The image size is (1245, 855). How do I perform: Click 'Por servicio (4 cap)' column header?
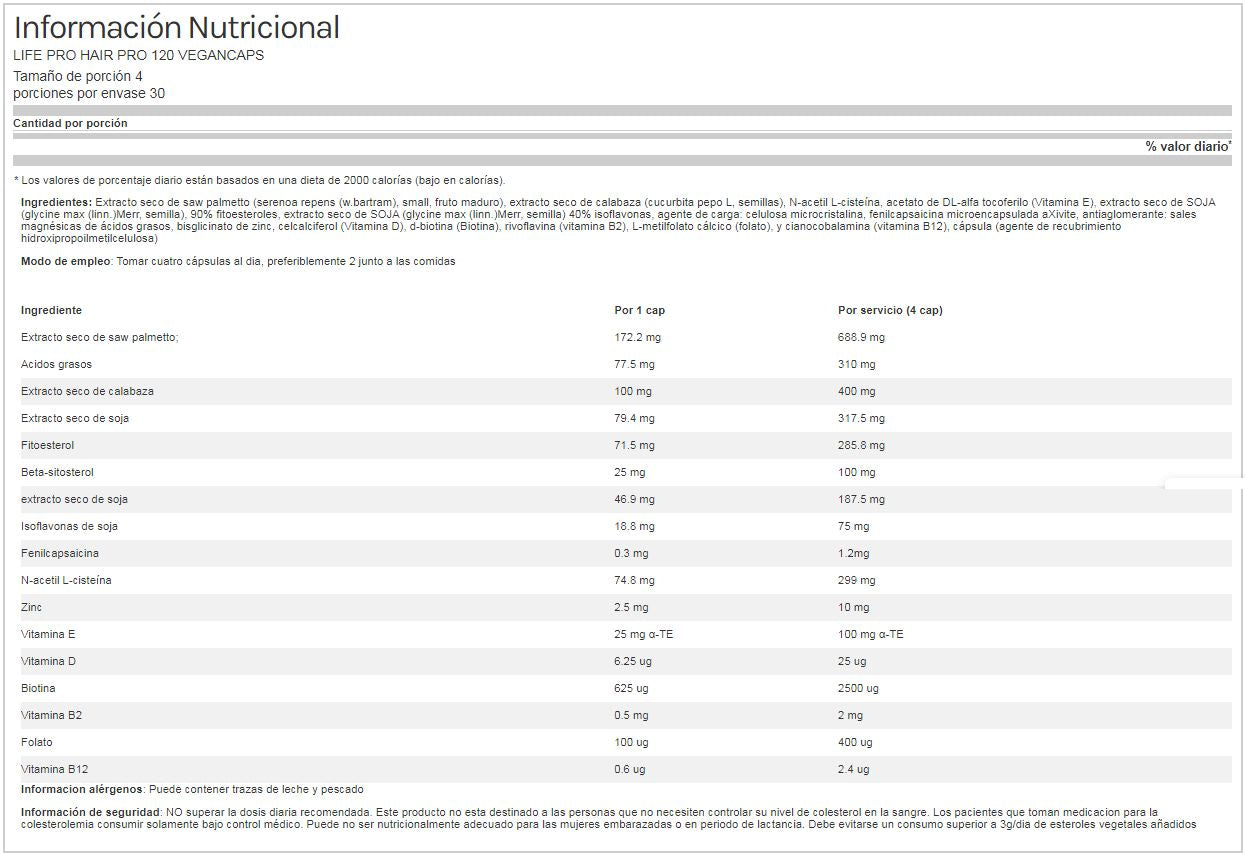[890, 310]
